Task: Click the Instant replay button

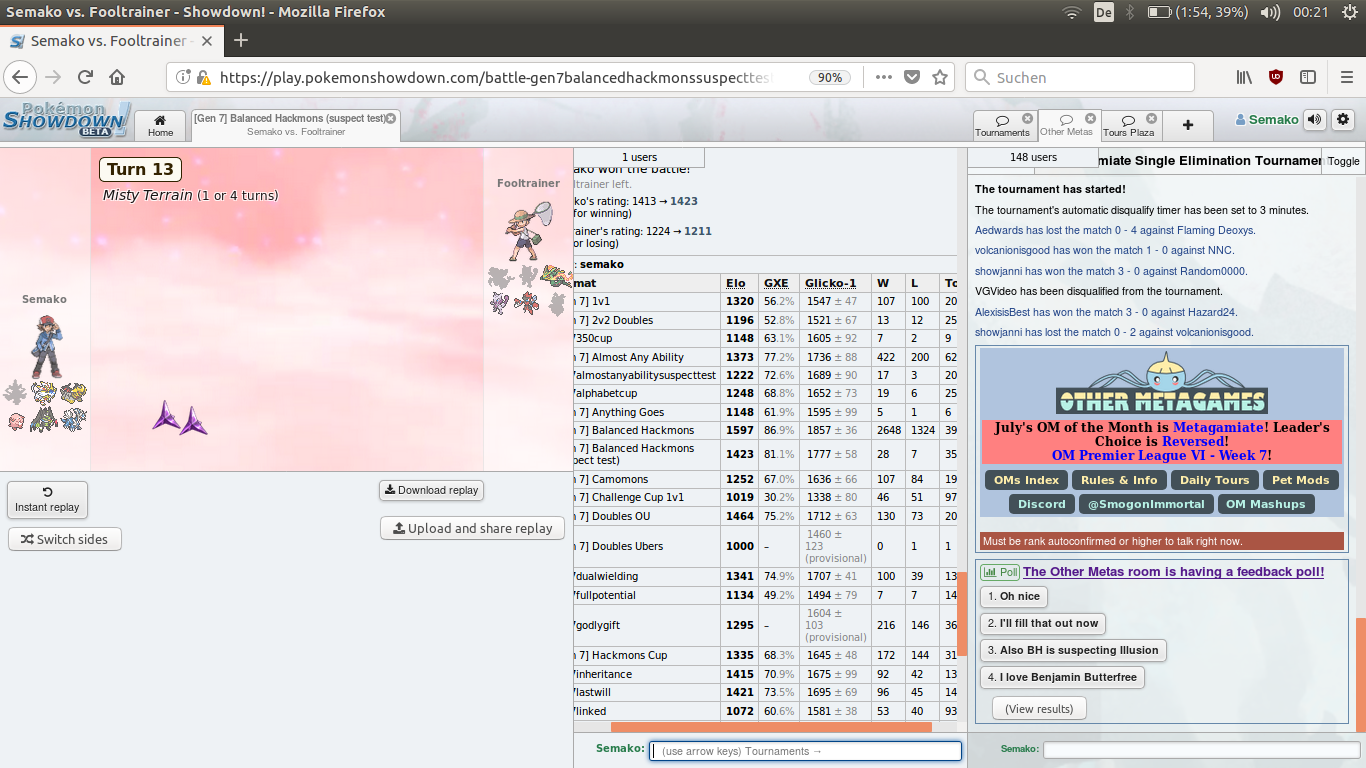Action: (47, 500)
